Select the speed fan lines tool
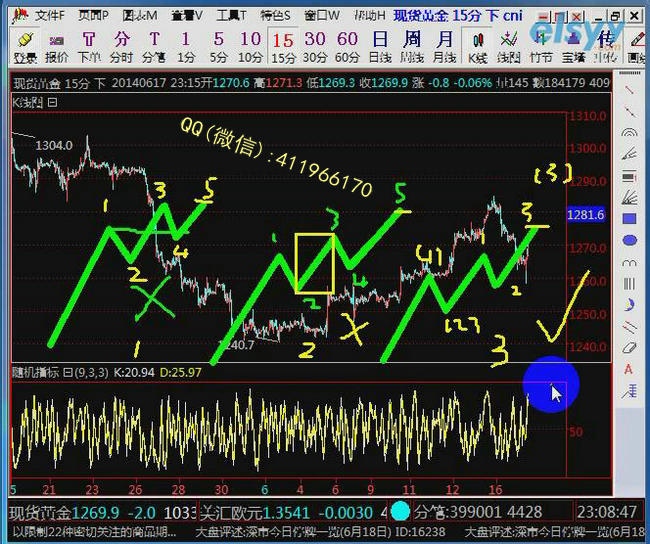 (x=629, y=154)
